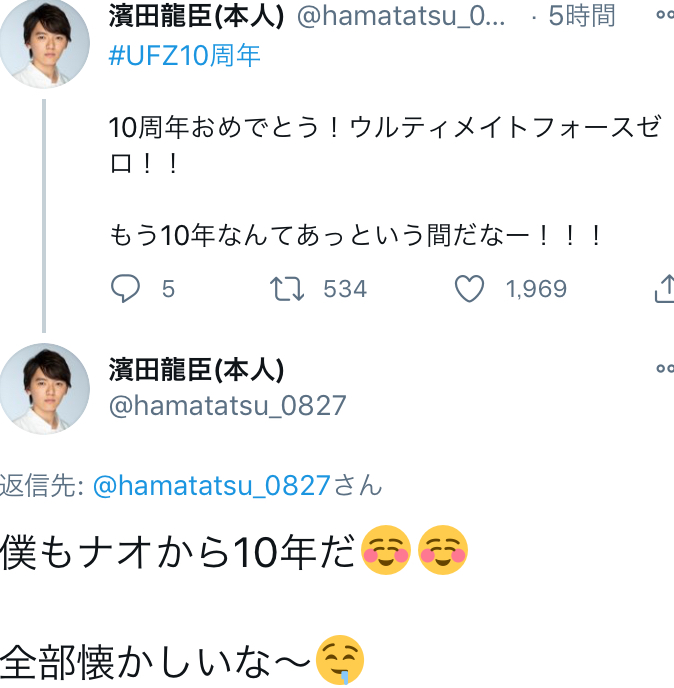Viewport: 674px width, 688px height.
Task: Open more options beside the second 濱田龍臣(本人) name
Action: click(664, 368)
